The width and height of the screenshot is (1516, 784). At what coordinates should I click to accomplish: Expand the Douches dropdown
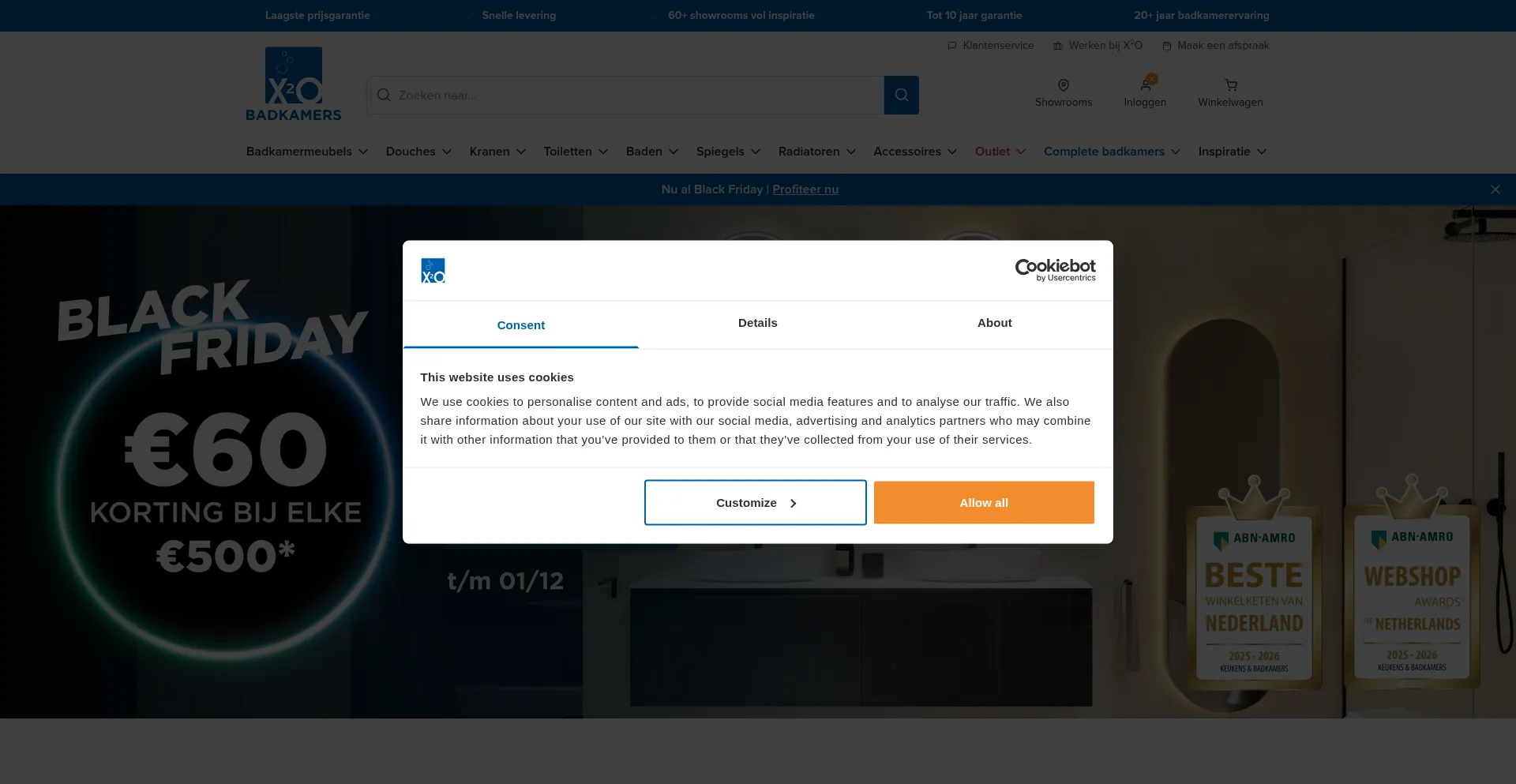click(418, 152)
